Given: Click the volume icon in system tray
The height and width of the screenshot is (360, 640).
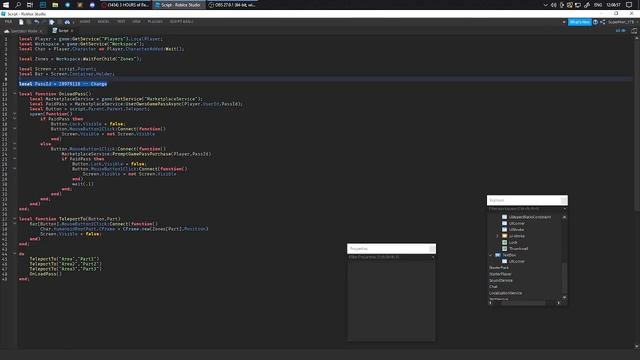Looking at the screenshot, I should [x=554, y=5].
